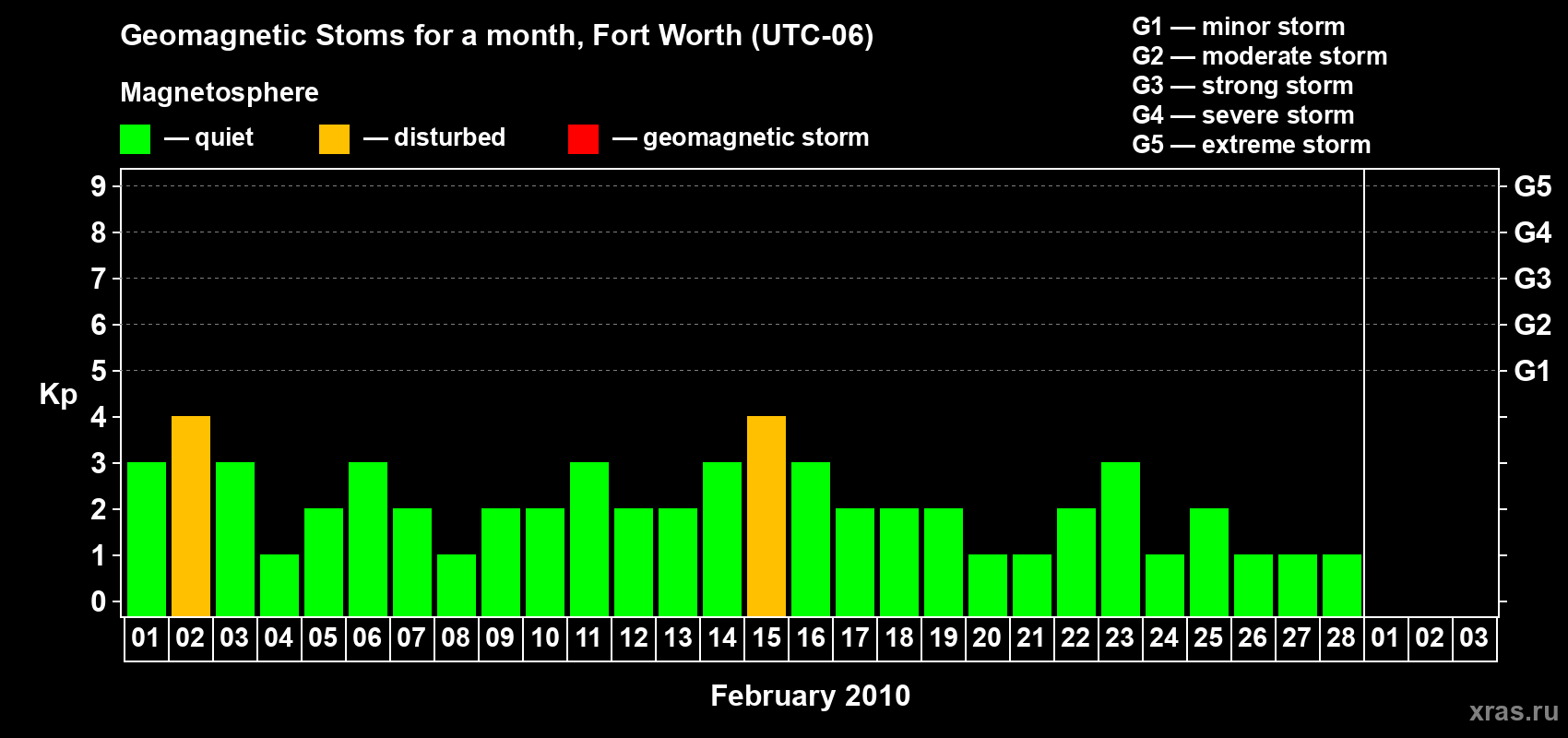The image size is (1568, 738).
Task: Click the G5 label on right axis
Action: coord(1533,186)
